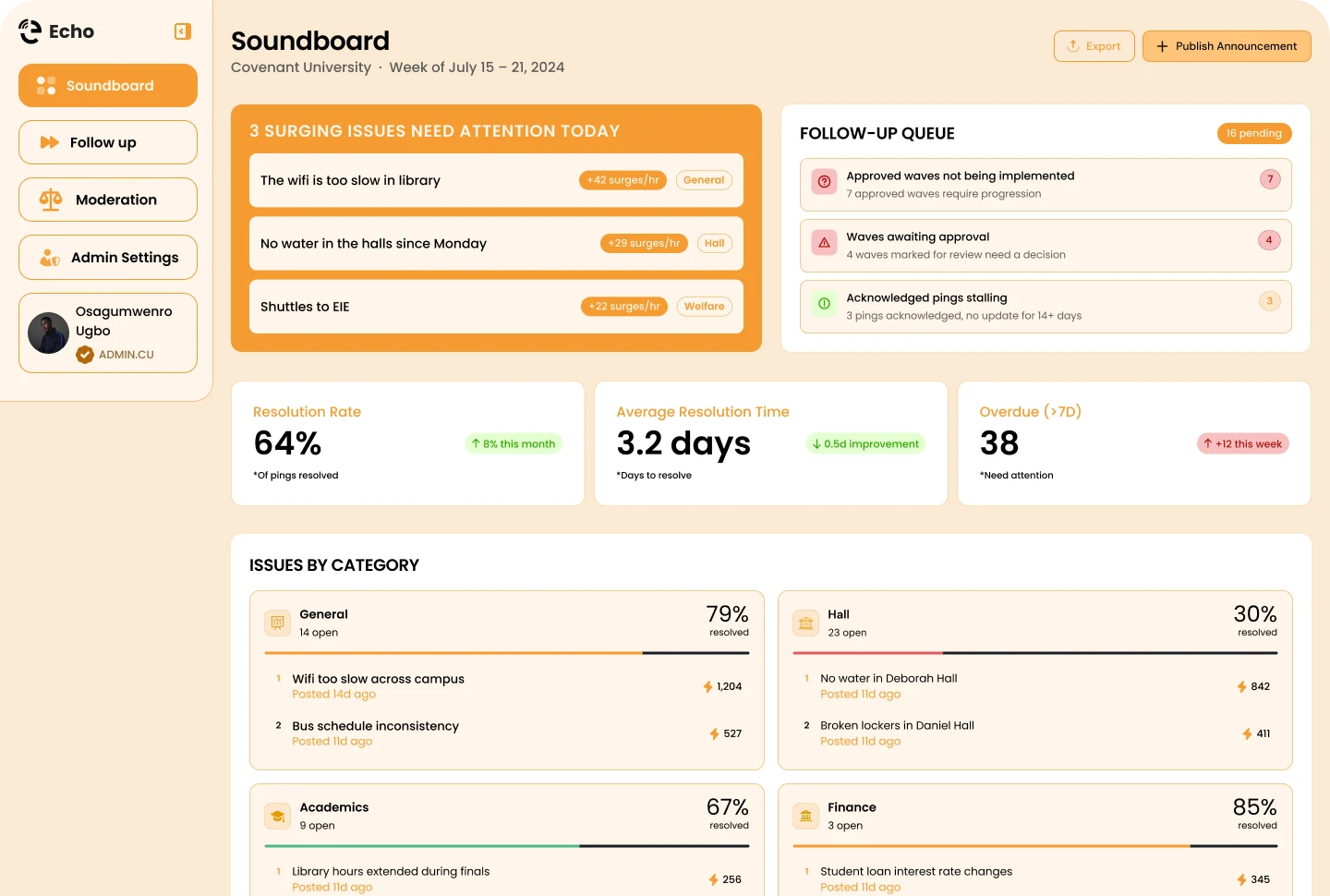Click the lightning bolt icon beside 411
This screenshot has height=896, width=1330.
pos(1248,734)
